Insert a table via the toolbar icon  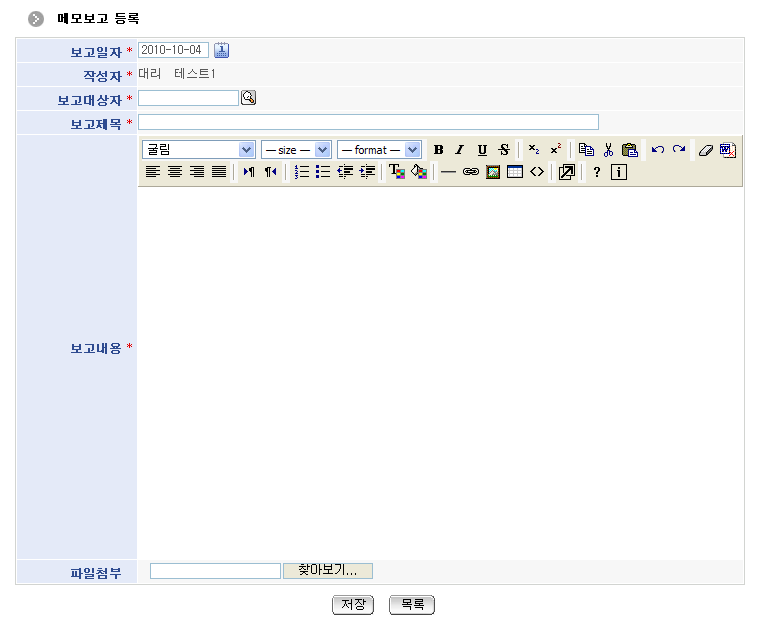514,172
